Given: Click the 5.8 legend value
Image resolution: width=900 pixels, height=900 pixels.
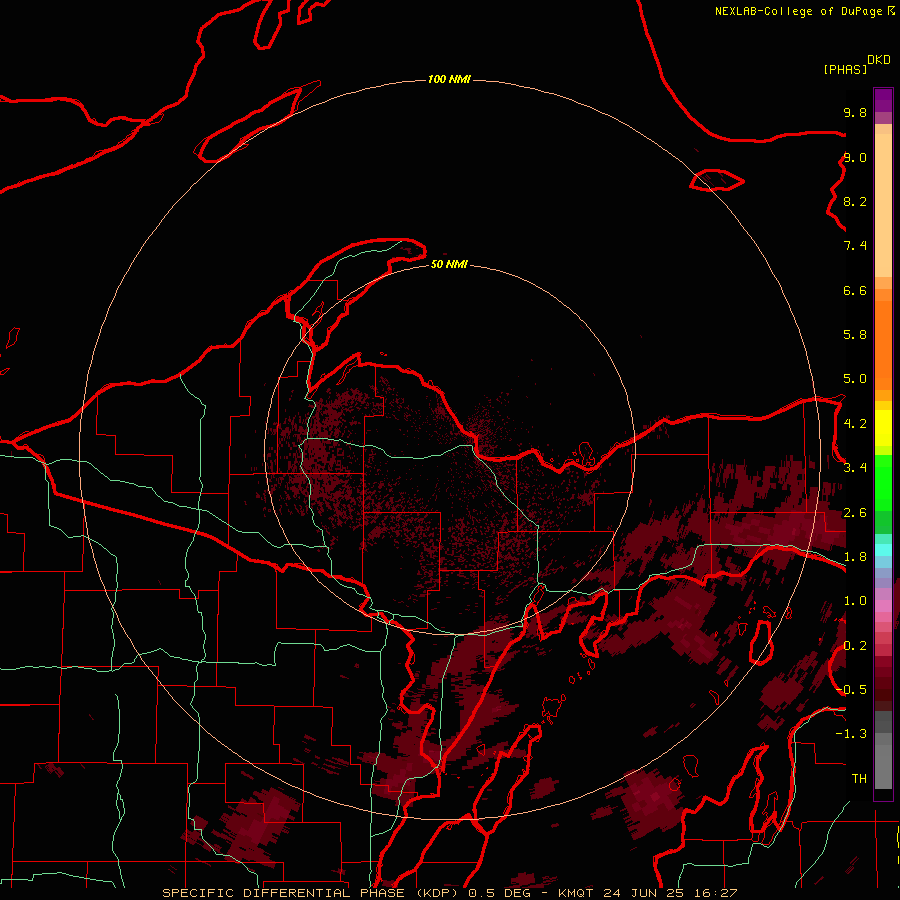Looking at the screenshot, I should pyautogui.click(x=855, y=335).
